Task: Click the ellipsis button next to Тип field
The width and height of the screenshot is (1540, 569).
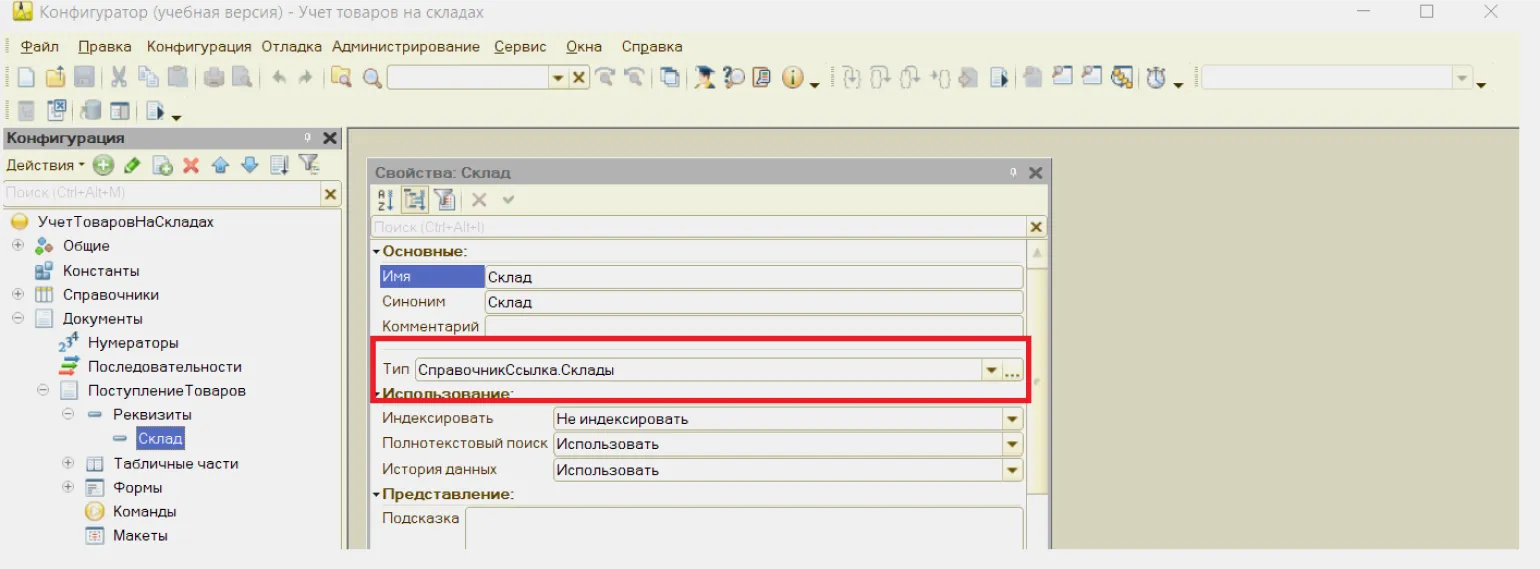Action: pyautogui.click(x=1012, y=370)
